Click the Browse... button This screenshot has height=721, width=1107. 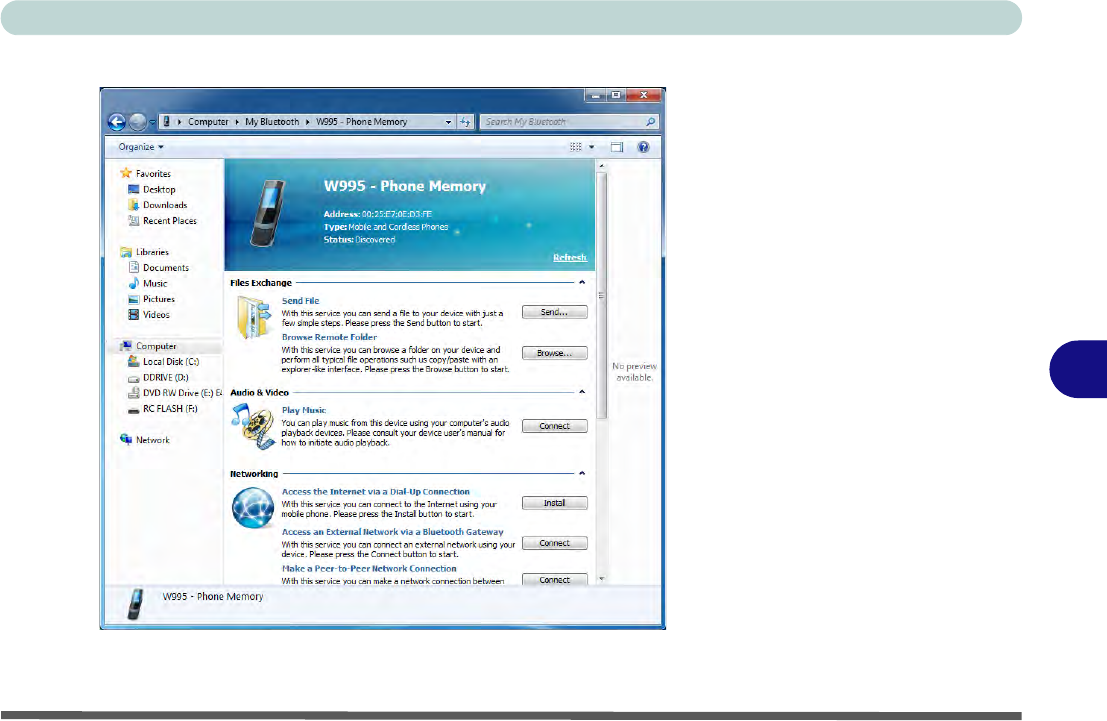[x=554, y=353]
